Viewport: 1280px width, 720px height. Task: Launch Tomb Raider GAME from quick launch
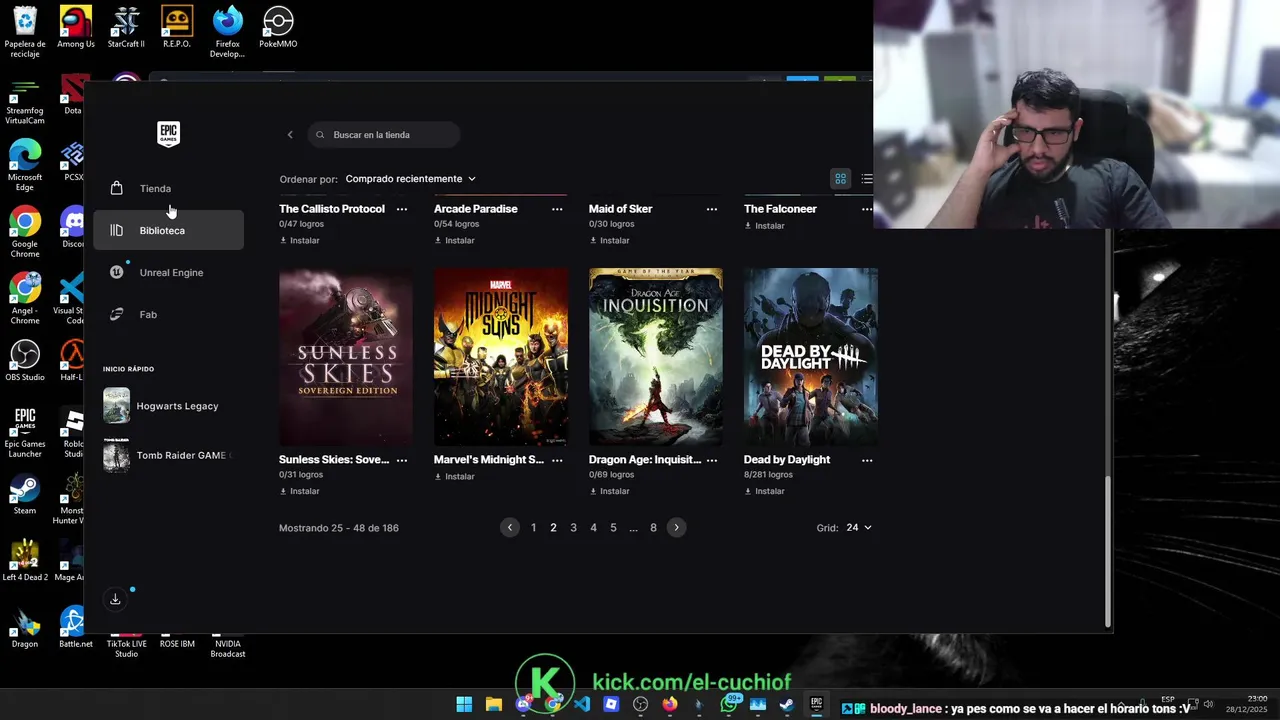168,455
